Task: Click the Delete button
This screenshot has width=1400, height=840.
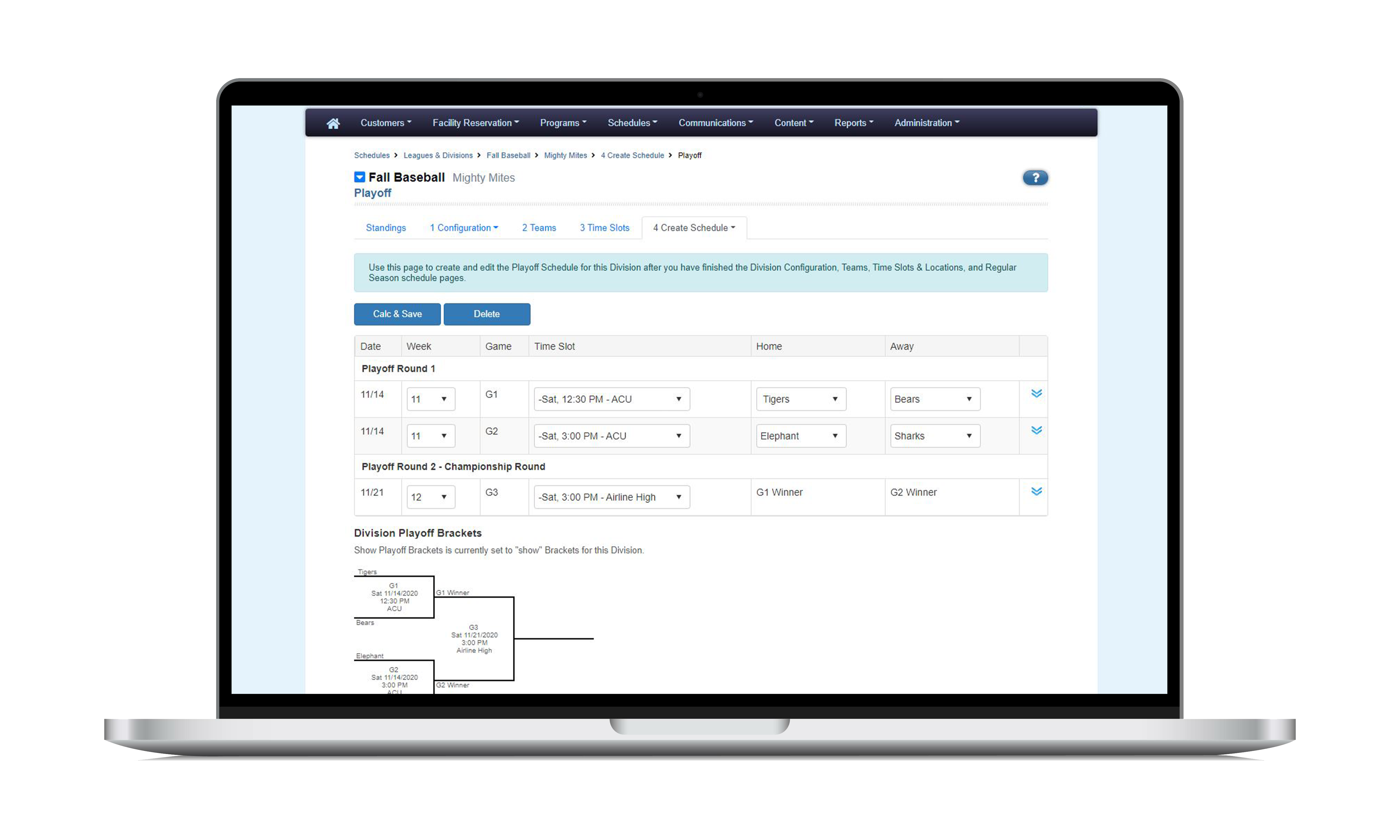Action: click(487, 313)
